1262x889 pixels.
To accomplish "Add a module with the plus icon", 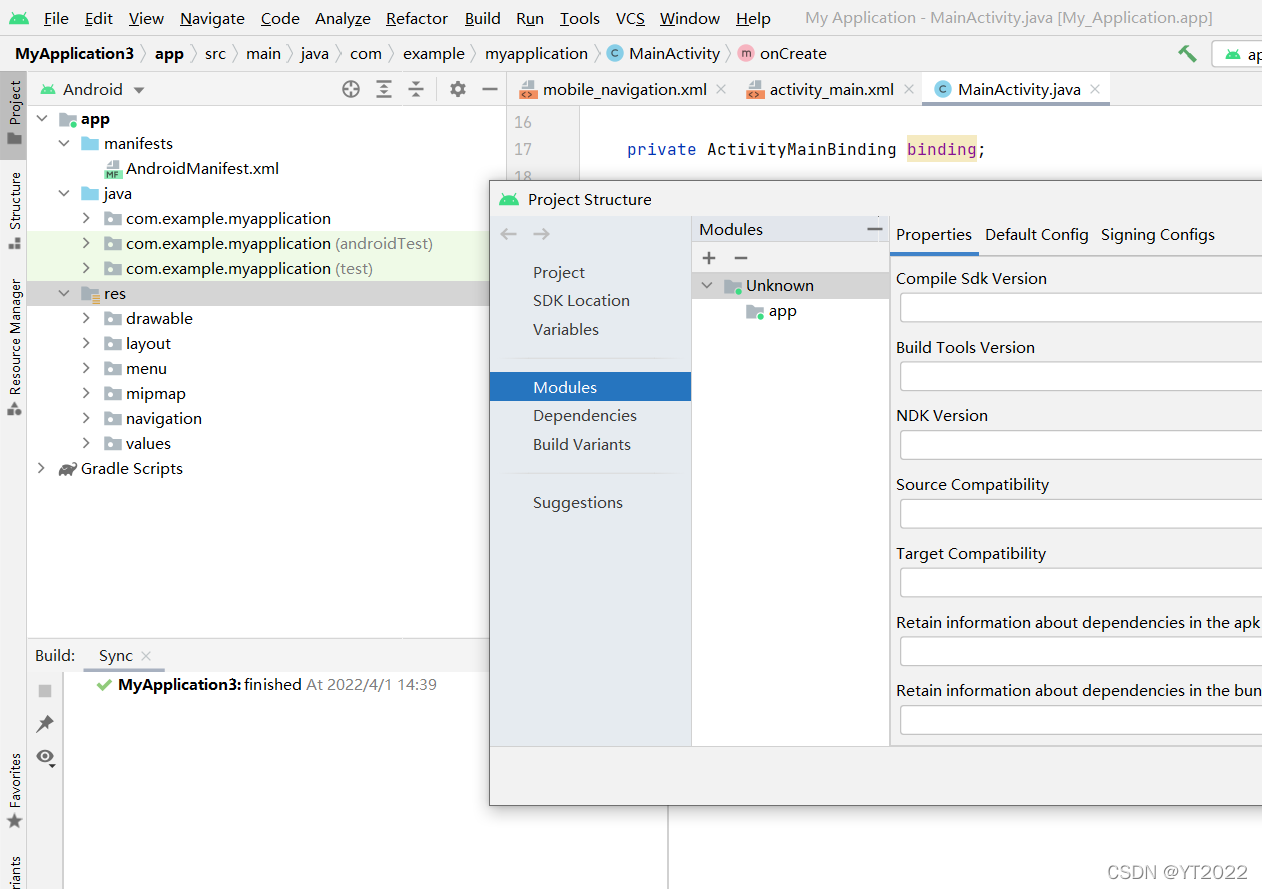I will [x=709, y=258].
